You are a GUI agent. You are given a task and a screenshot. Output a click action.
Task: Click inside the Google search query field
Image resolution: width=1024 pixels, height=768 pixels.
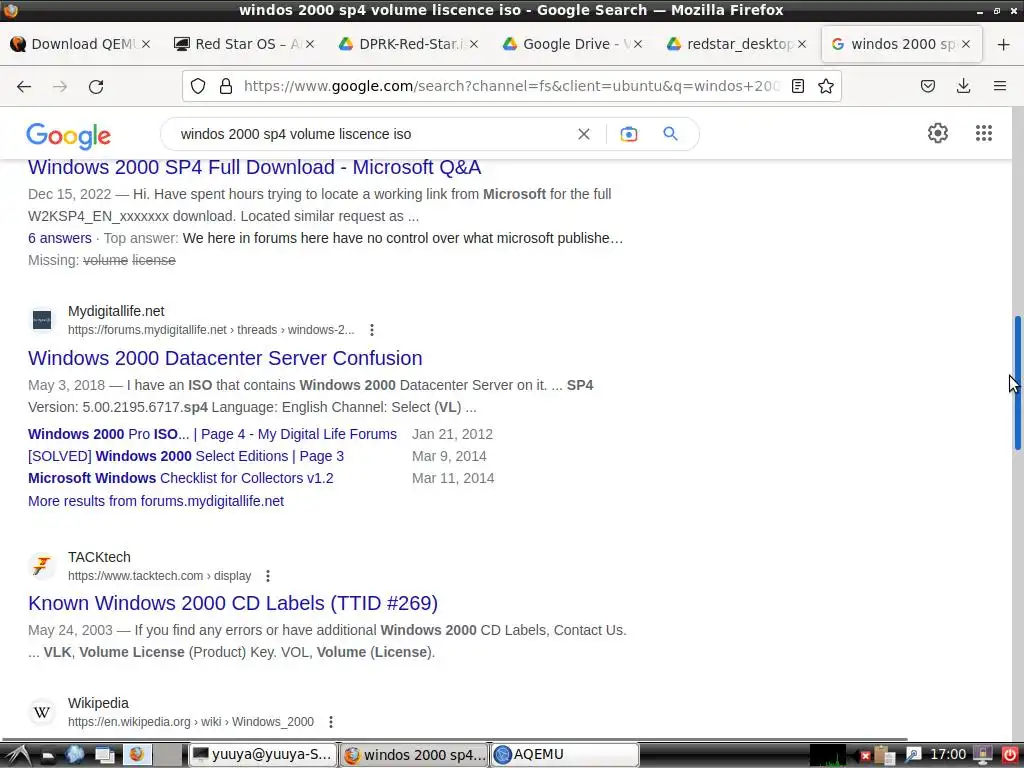[x=372, y=134]
